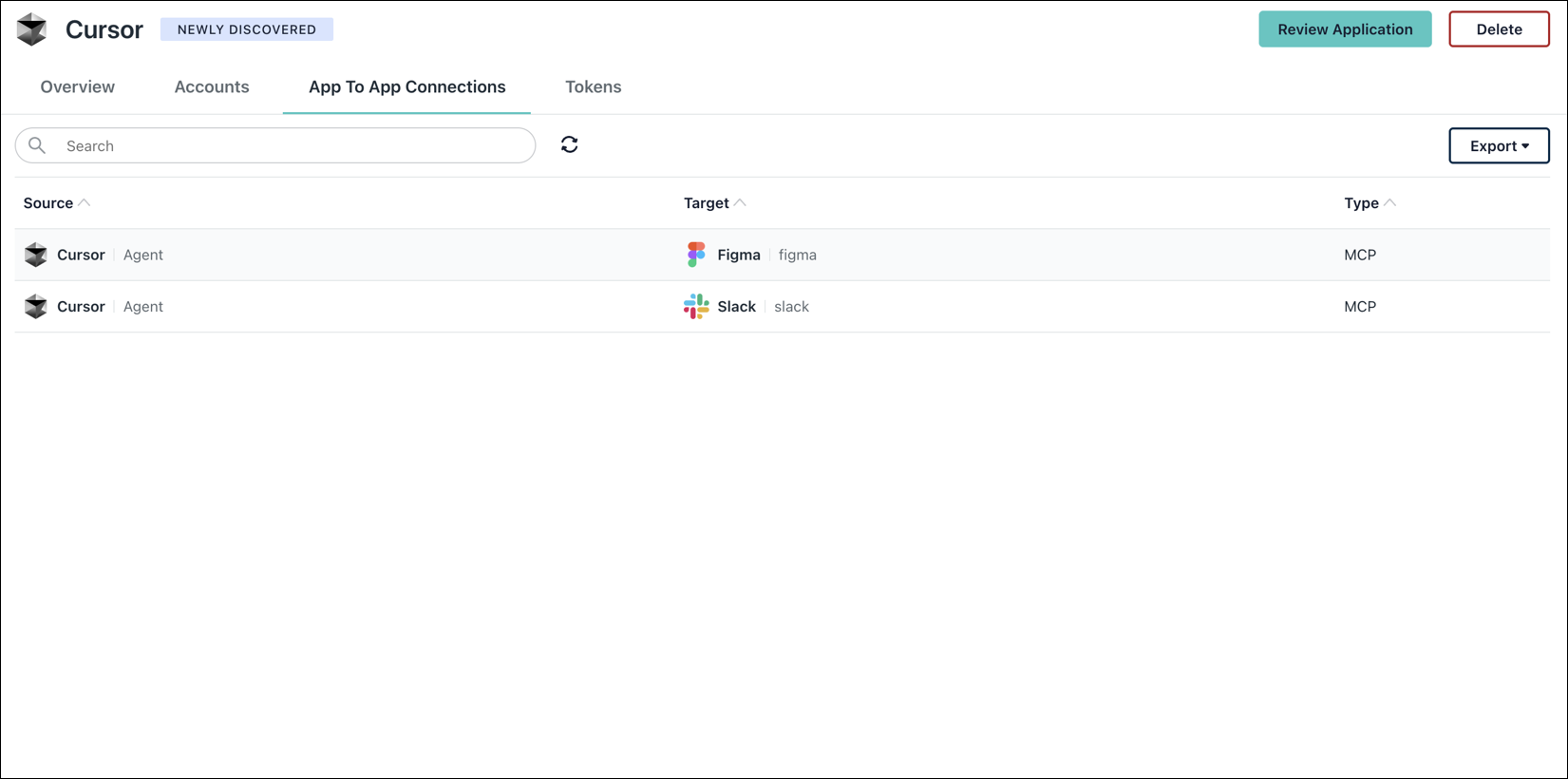The width and height of the screenshot is (1568, 779).
Task: Click the Cursor page title text
Action: pos(104,29)
